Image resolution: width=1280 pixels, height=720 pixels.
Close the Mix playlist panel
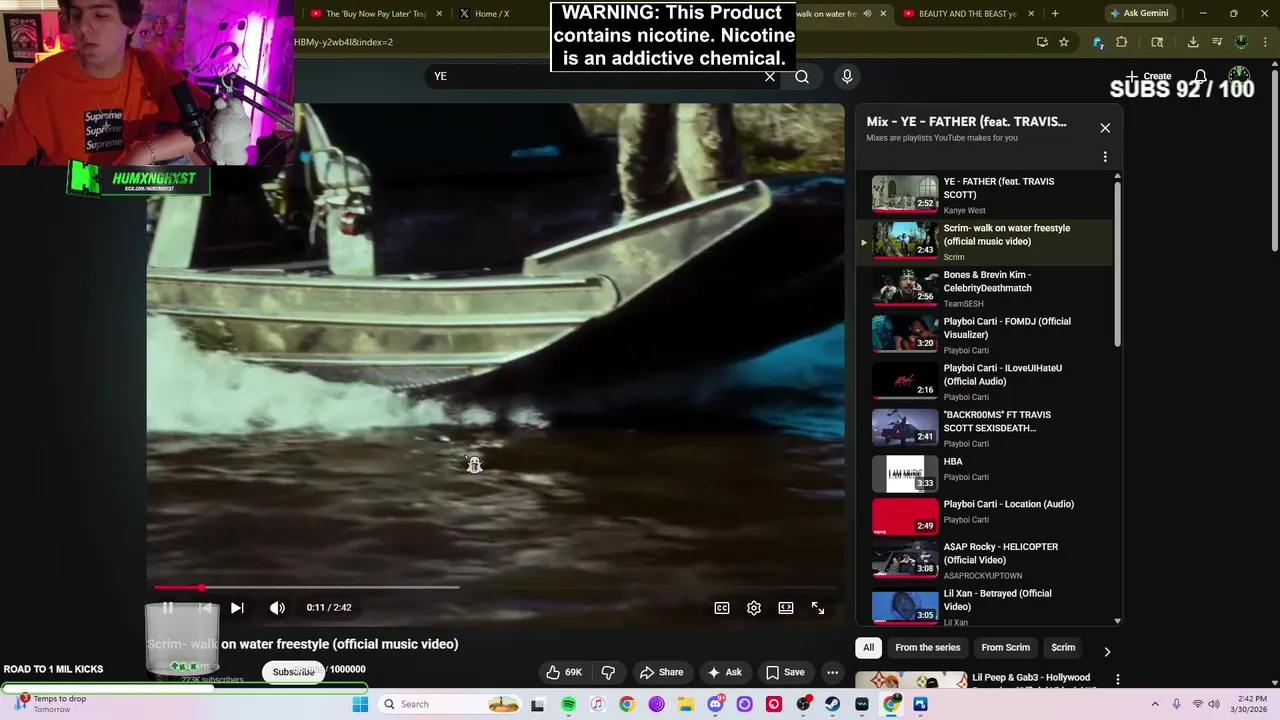click(x=1105, y=128)
